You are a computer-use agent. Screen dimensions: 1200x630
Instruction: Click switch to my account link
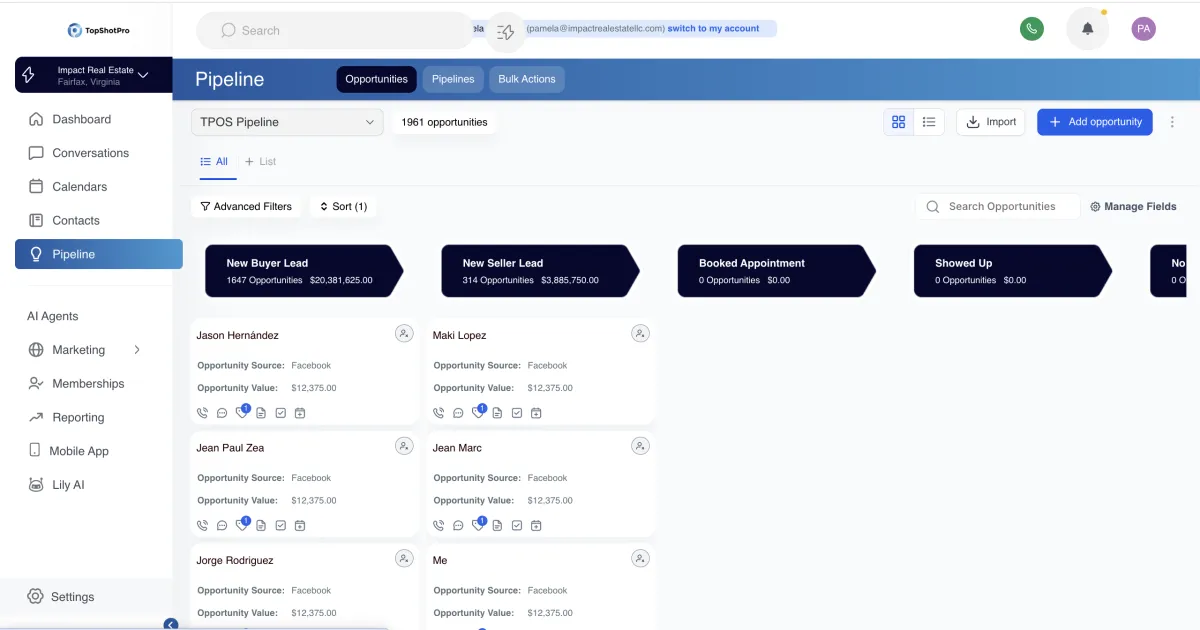click(x=713, y=29)
